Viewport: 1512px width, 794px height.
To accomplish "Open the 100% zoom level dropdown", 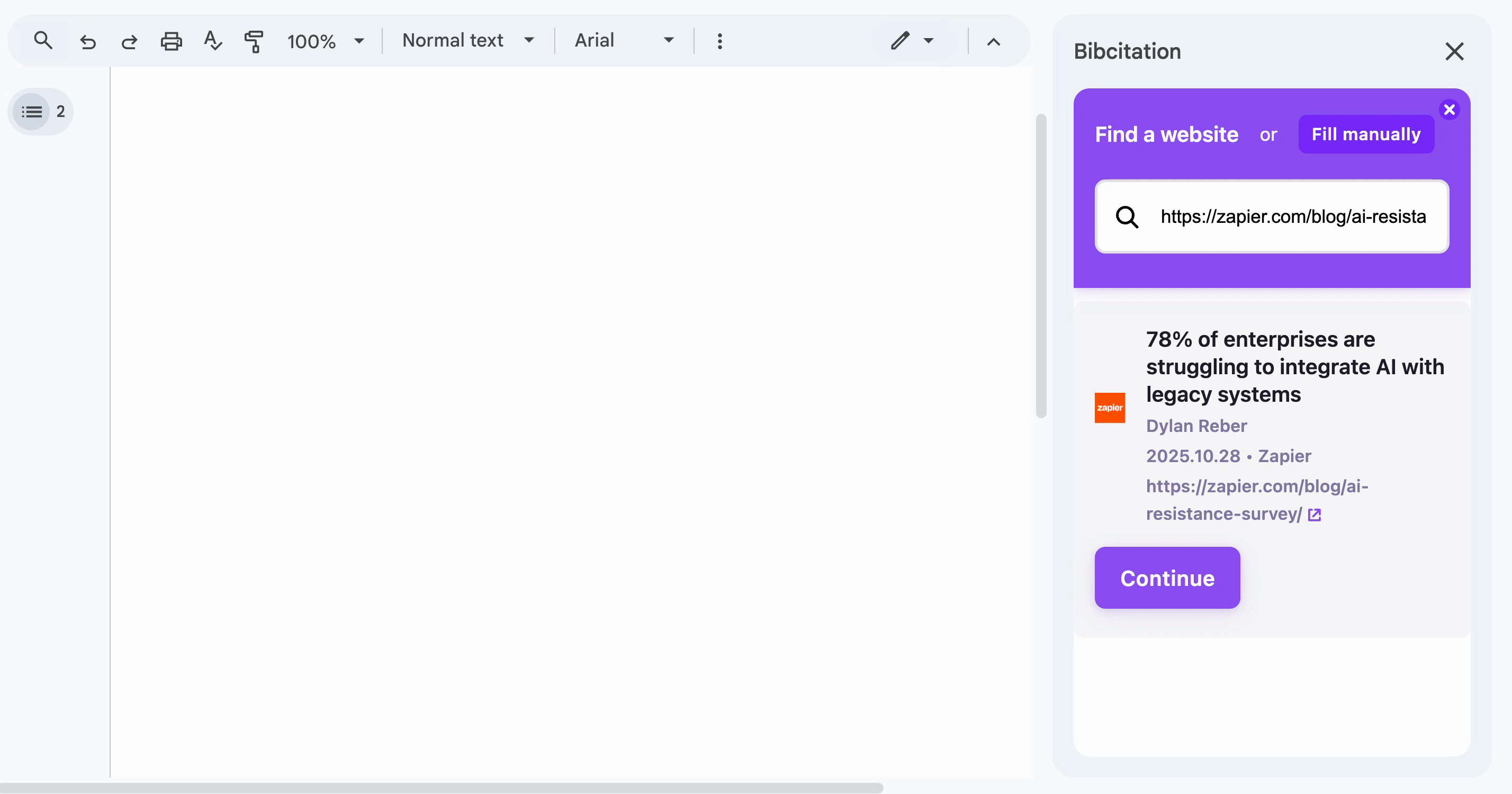I will pyautogui.click(x=325, y=41).
